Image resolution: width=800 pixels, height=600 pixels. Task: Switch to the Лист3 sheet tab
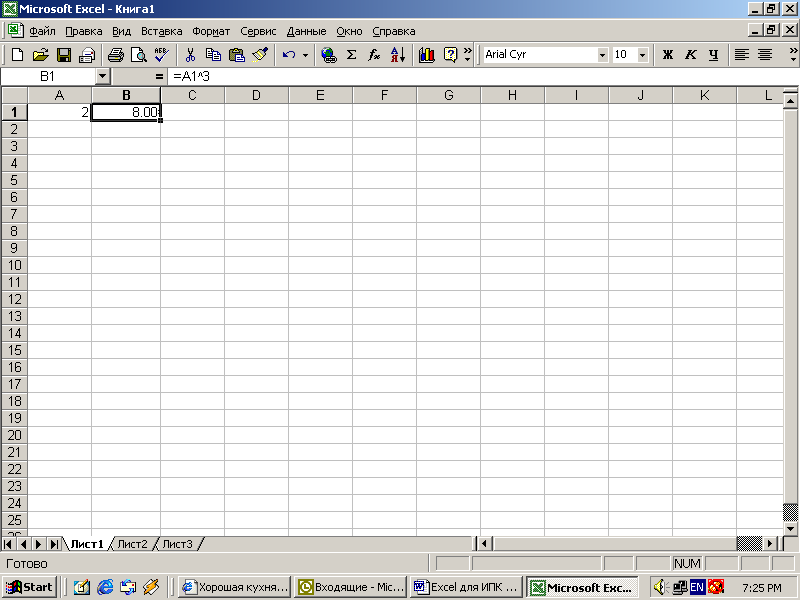[x=177, y=544]
